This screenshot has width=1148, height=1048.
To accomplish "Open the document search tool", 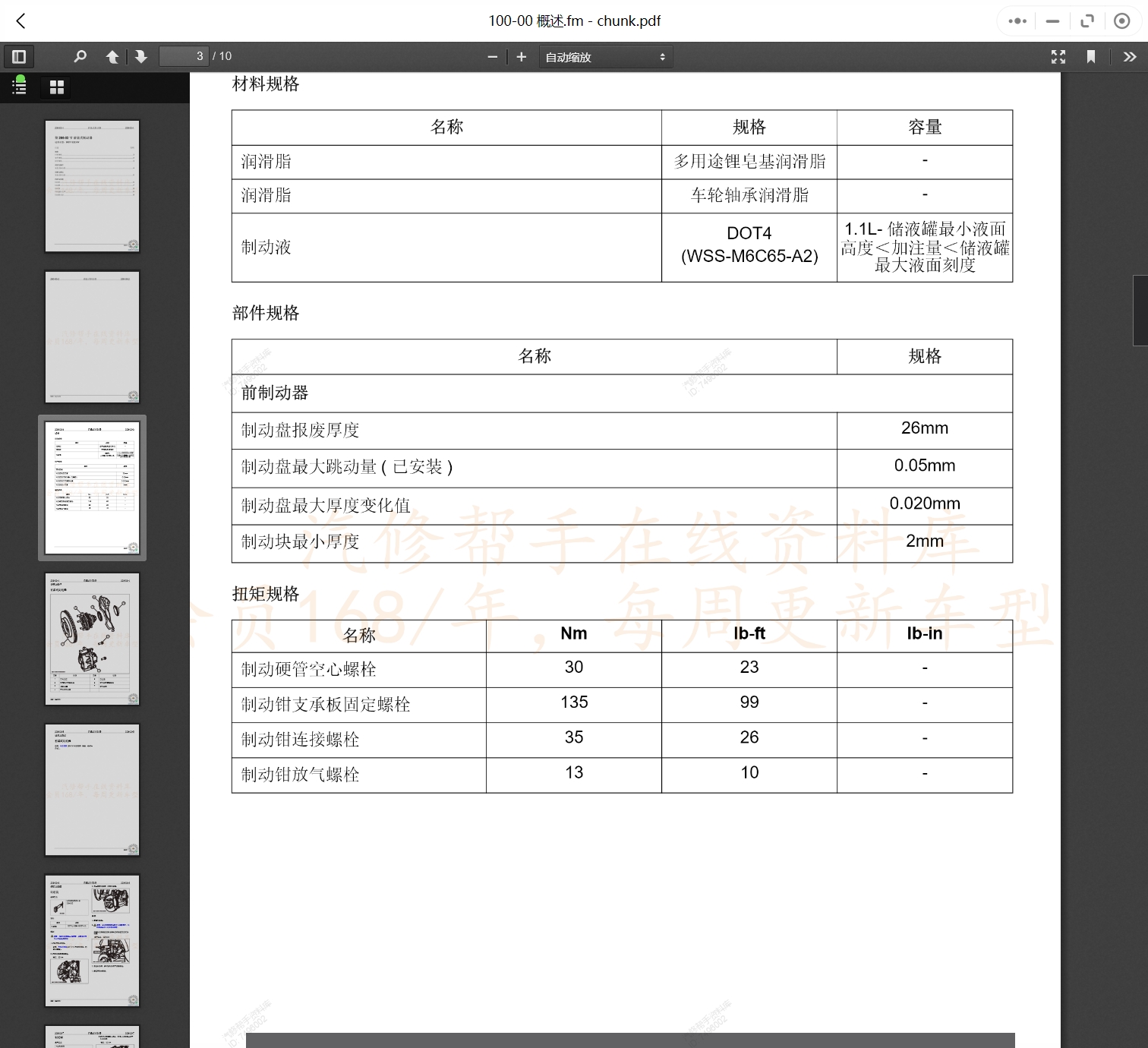I will pos(80,56).
